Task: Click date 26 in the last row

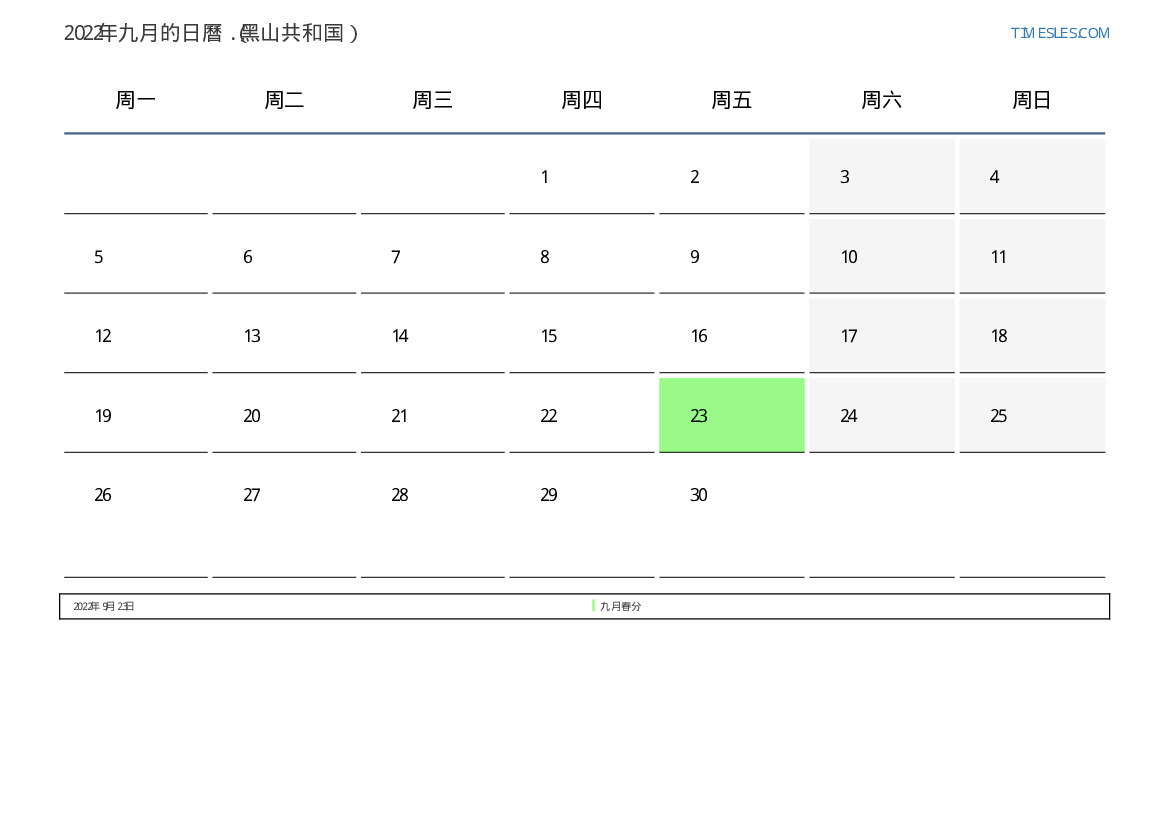Action: pos(103,495)
